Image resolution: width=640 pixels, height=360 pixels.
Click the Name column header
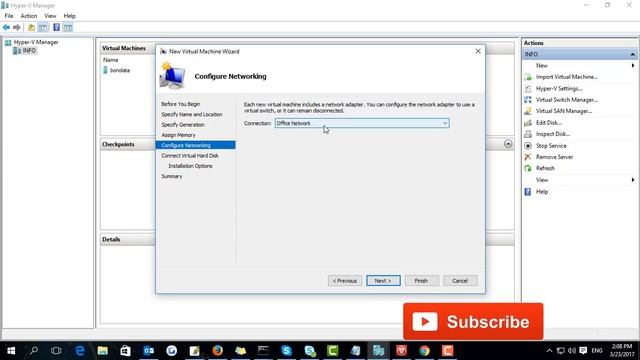tap(111, 60)
